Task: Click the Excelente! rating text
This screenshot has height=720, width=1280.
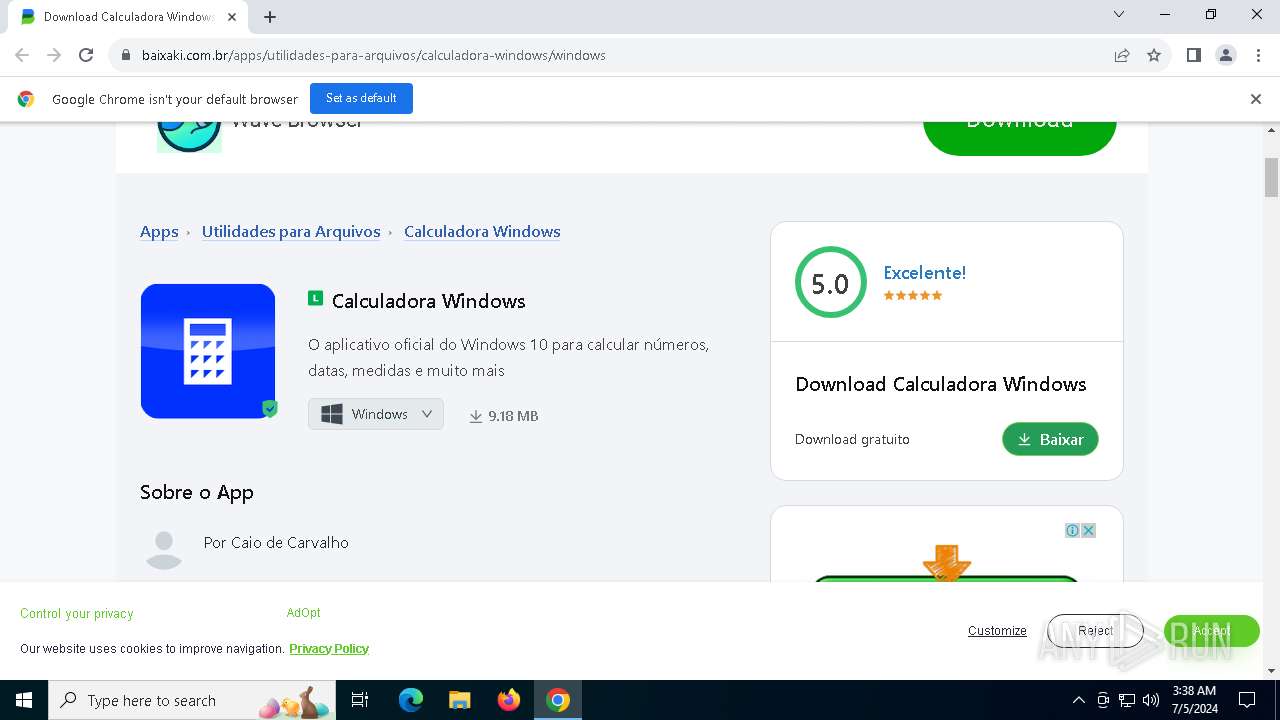Action: pyautogui.click(x=925, y=273)
